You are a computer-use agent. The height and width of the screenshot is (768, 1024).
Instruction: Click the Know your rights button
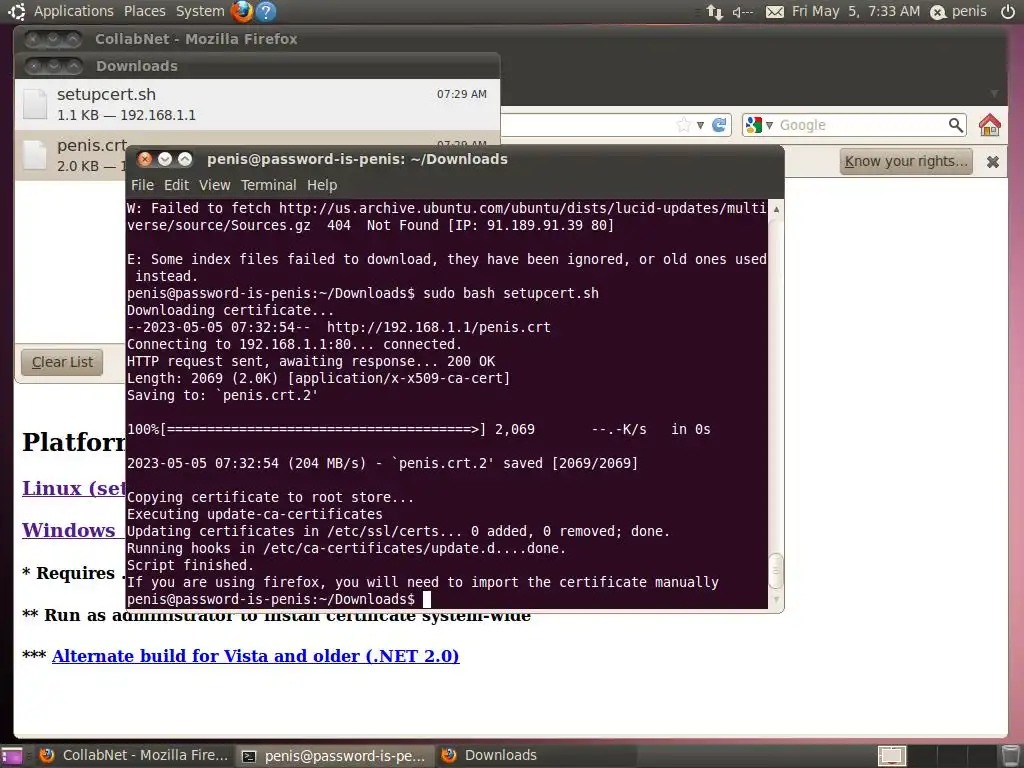point(906,161)
